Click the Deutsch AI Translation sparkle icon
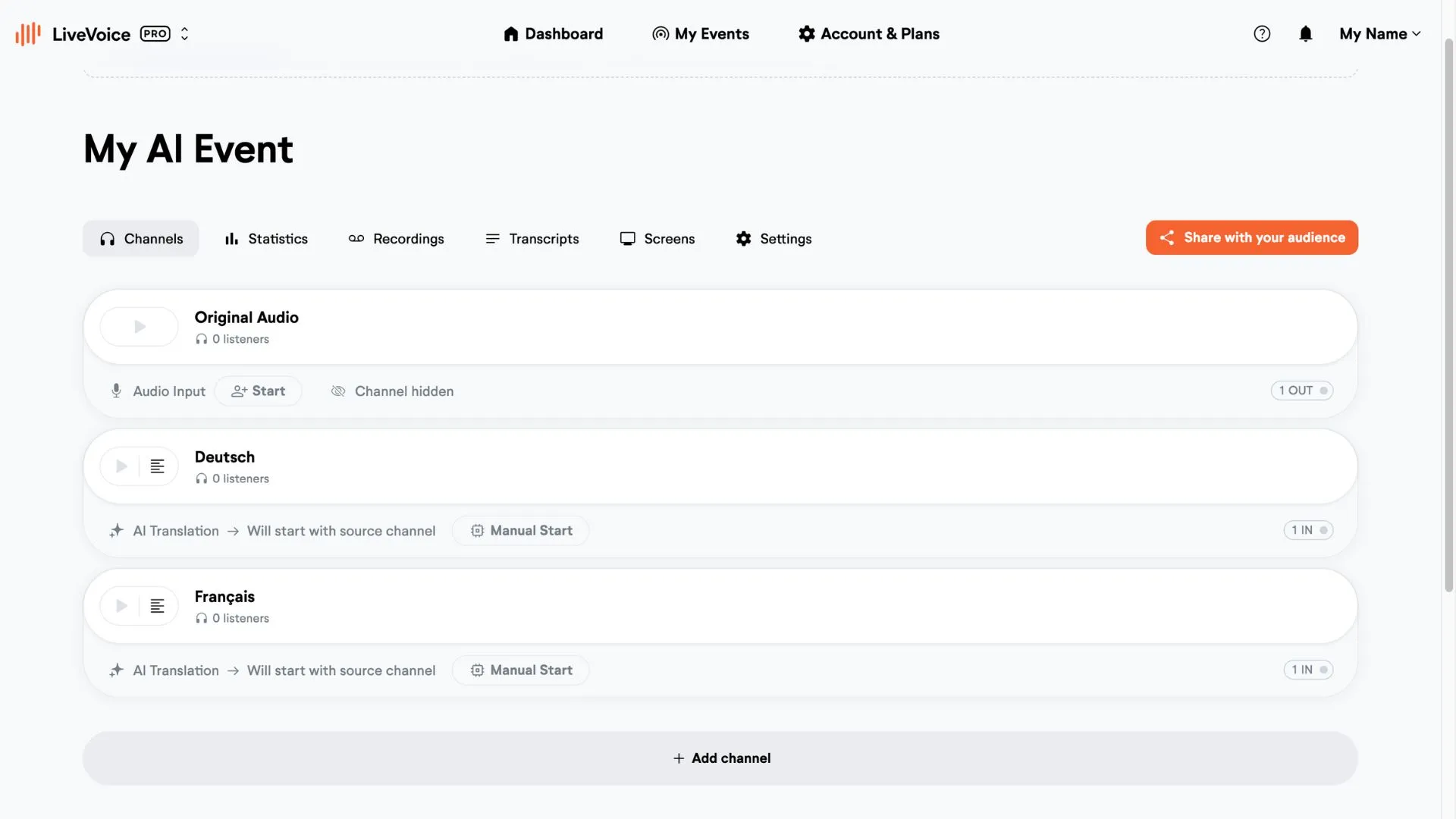 click(x=116, y=531)
